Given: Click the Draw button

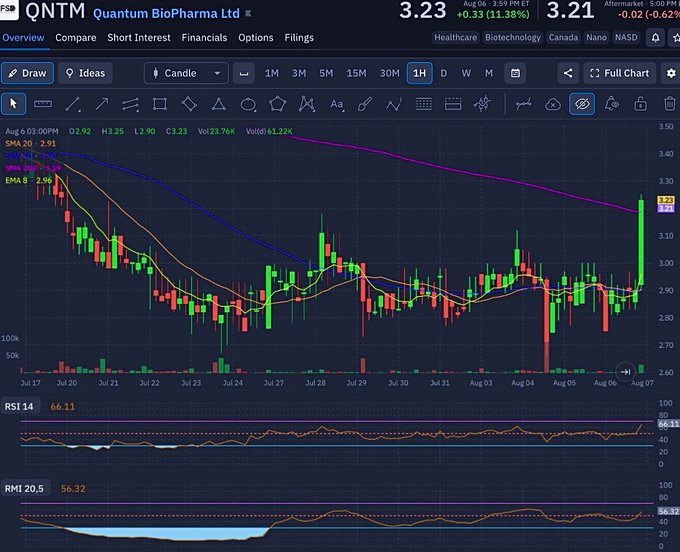Looking at the screenshot, I should 27,73.
